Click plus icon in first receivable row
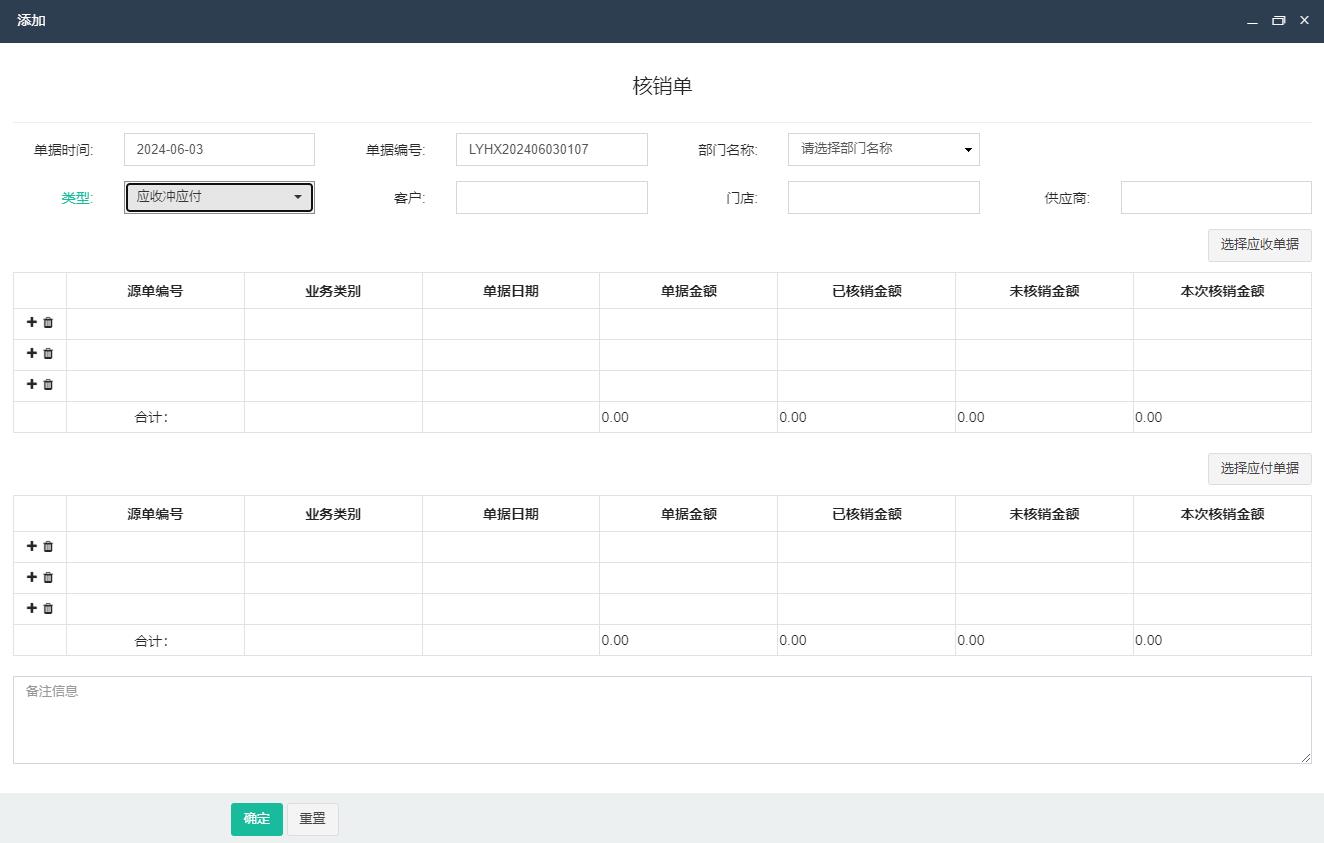Screen dimensions: 1324x843 click(x=31, y=322)
